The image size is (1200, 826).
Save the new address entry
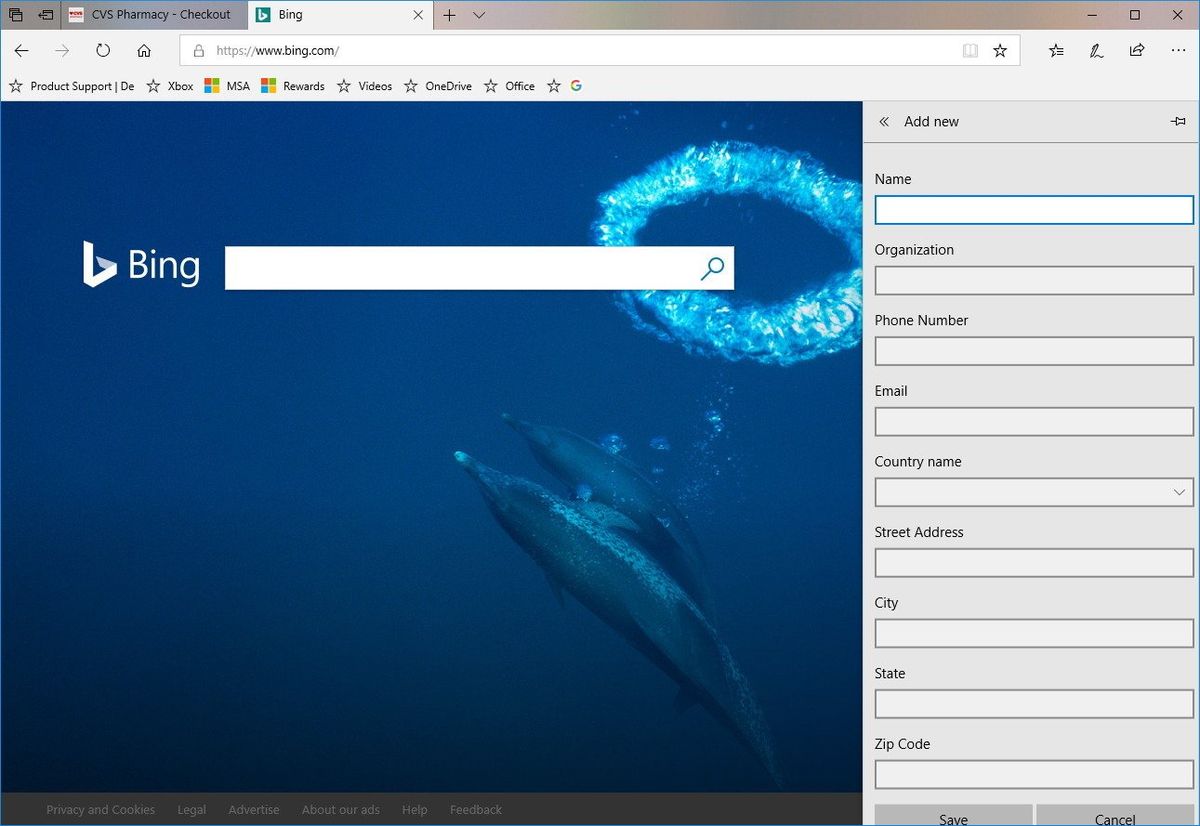point(952,817)
